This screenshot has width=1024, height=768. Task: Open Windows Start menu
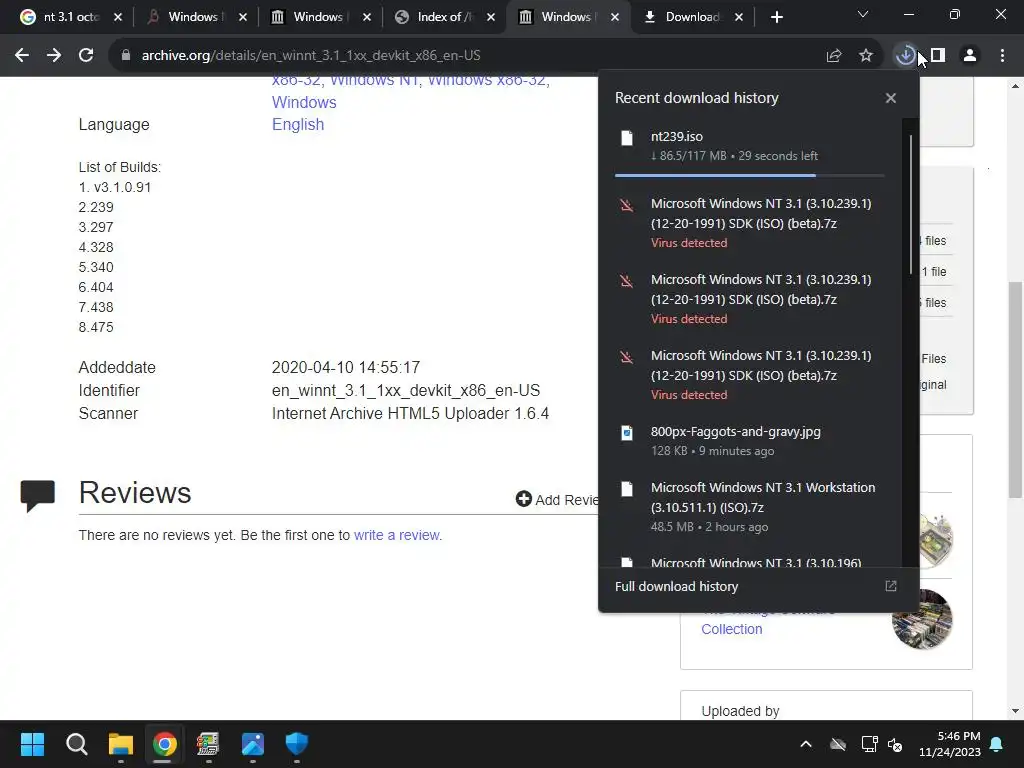32,744
